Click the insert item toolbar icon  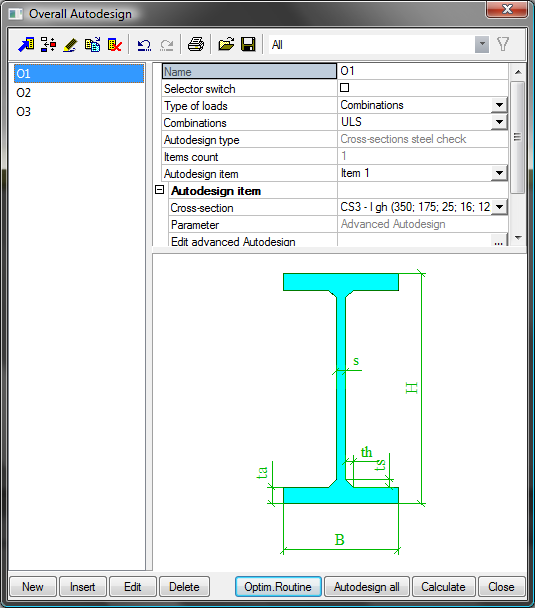[x=48, y=45]
